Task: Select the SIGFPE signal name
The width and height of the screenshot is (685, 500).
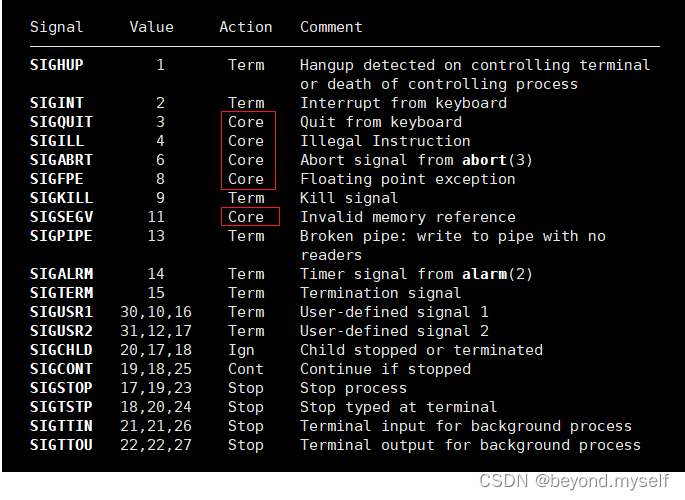Action: tap(56, 179)
